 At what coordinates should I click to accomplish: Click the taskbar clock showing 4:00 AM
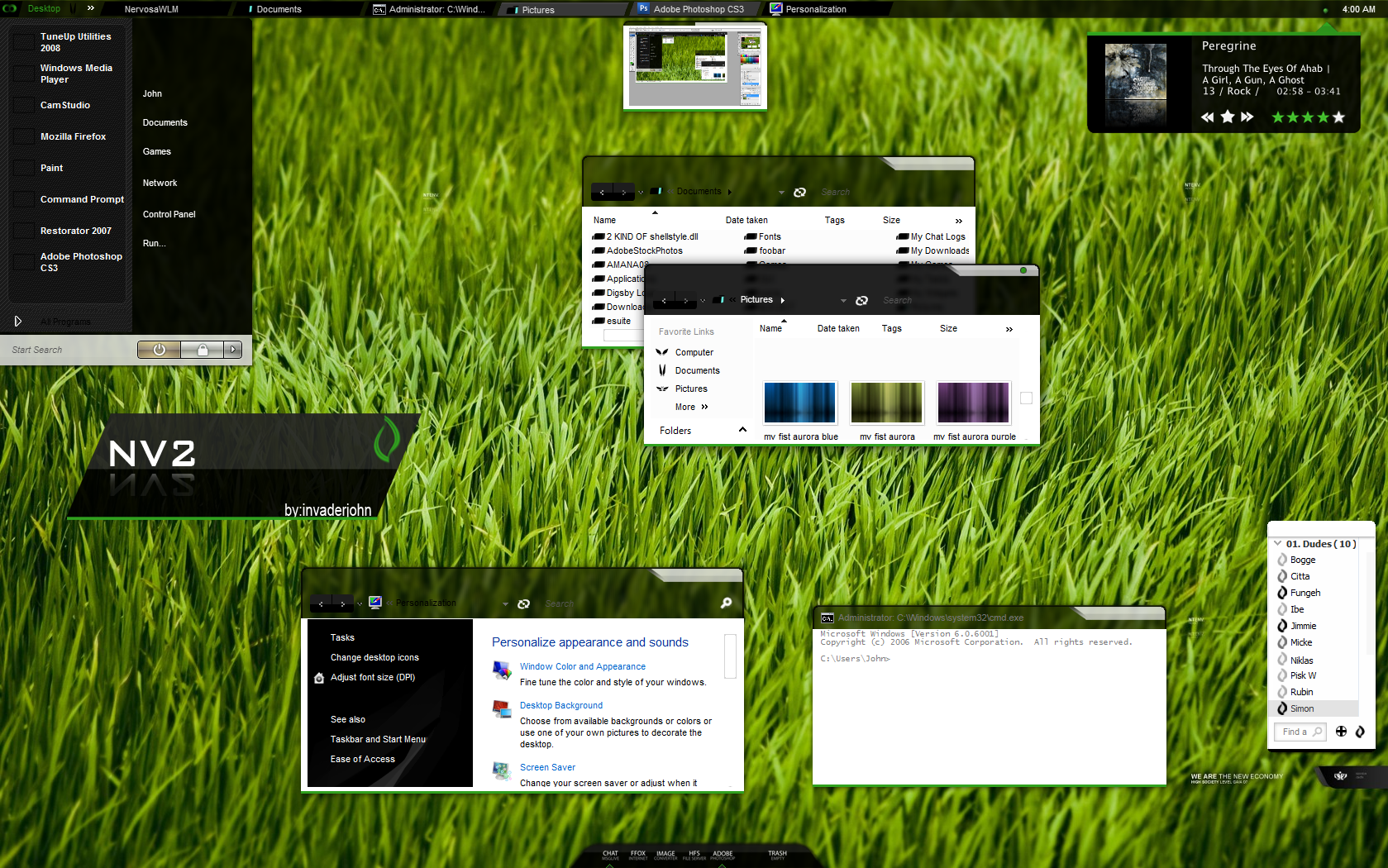point(1358,9)
